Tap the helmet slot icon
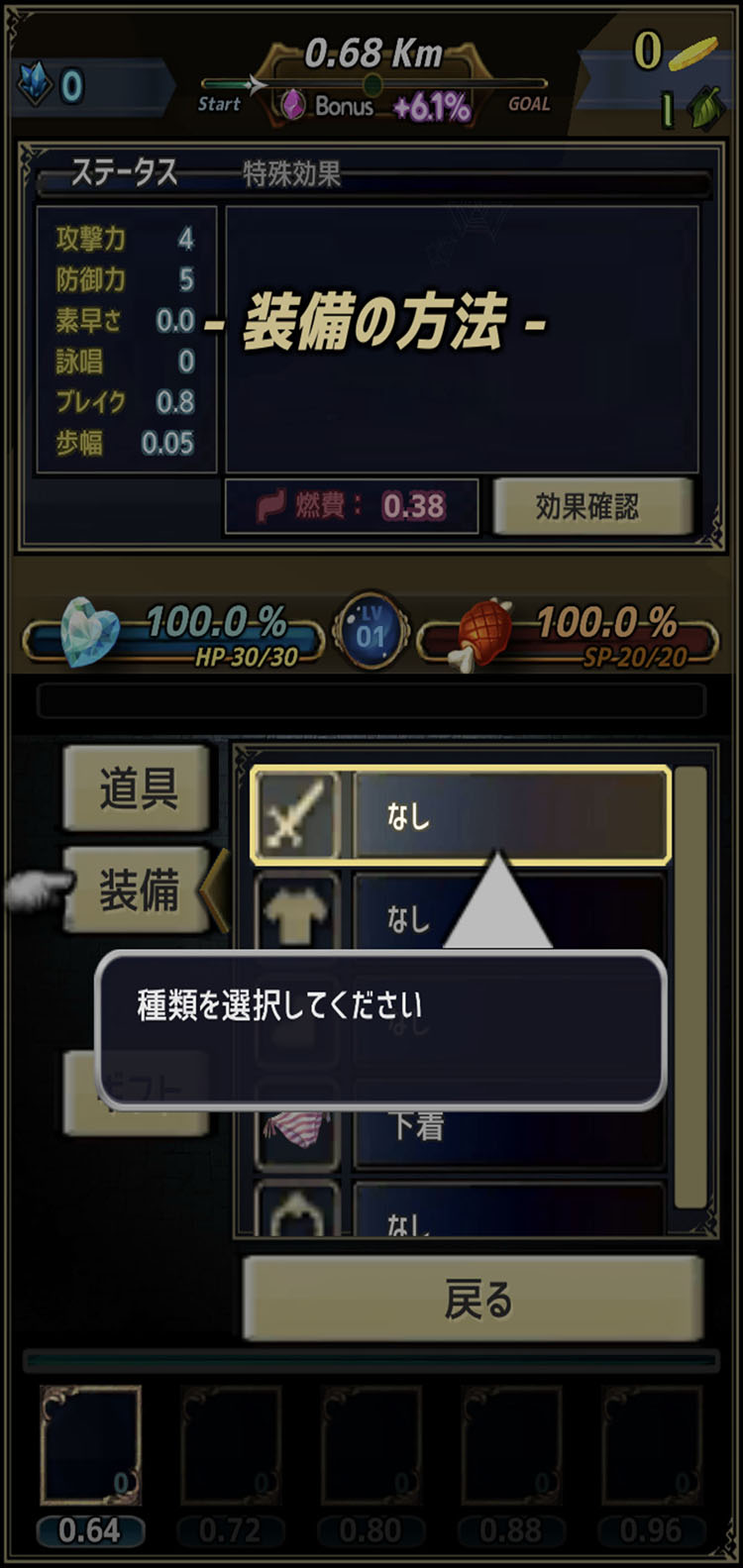 point(295,1208)
